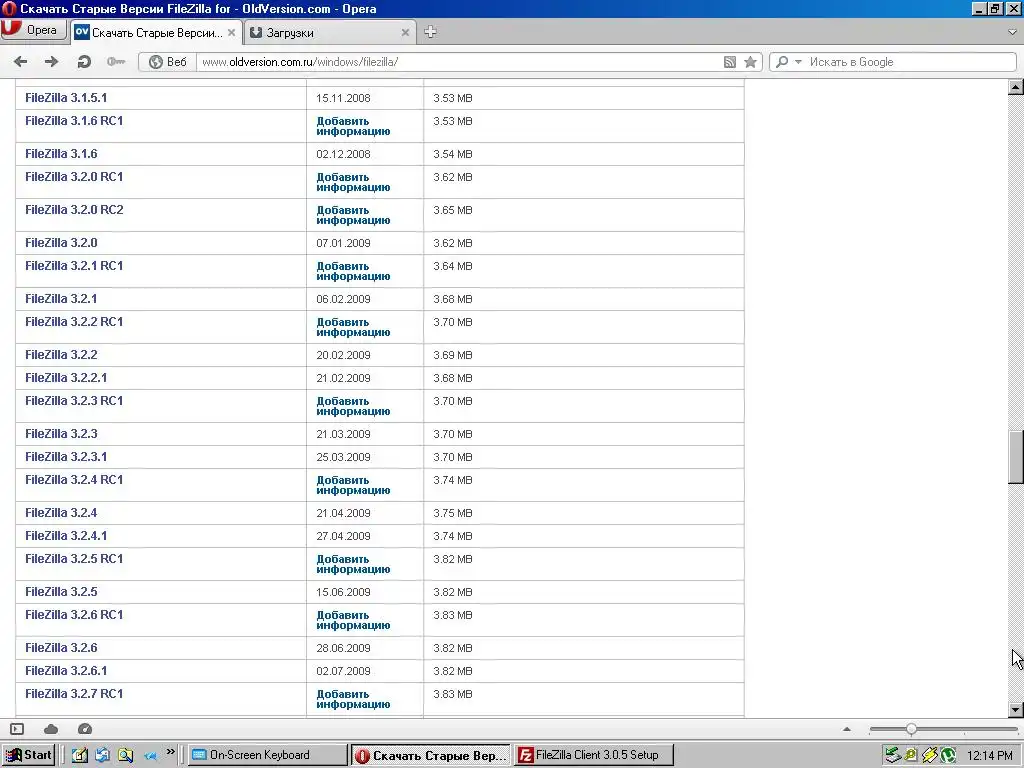Screen dimensions: 1024x768
Task: Open the FileZilla 3.1.6 RC1 link
Action: [x=74, y=121]
